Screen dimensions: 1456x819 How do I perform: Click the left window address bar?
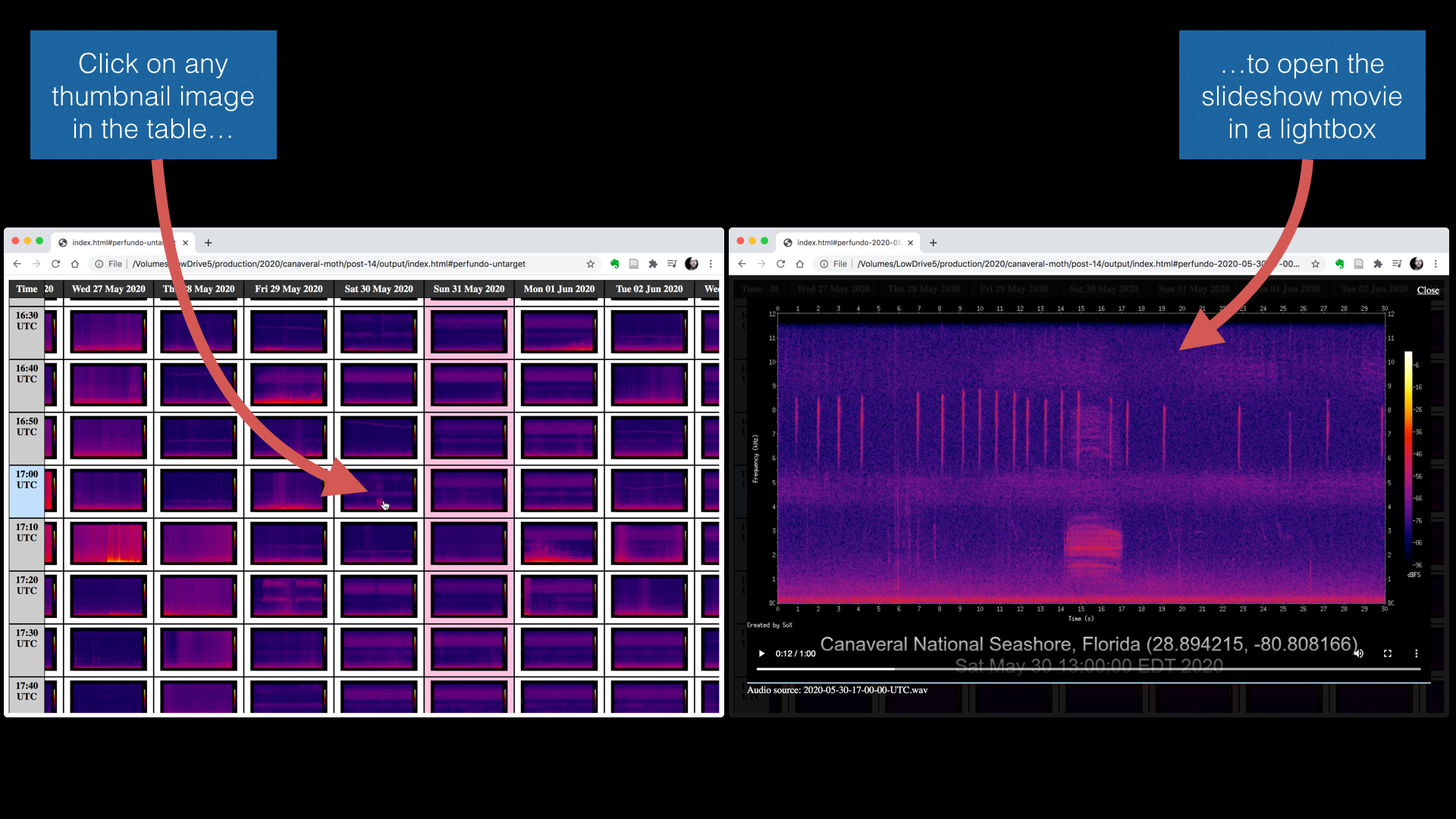(341, 264)
